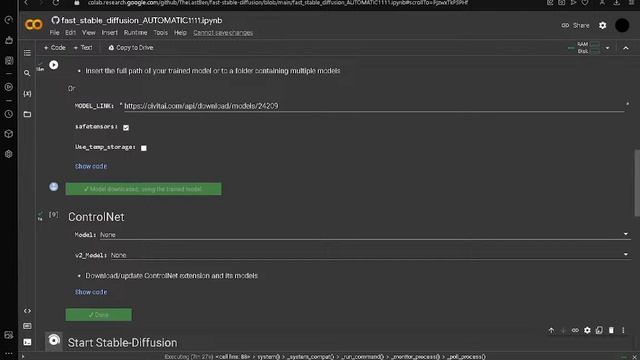Open the Help menu
Viewport: 640px width, 360px height.
click(x=180, y=33)
